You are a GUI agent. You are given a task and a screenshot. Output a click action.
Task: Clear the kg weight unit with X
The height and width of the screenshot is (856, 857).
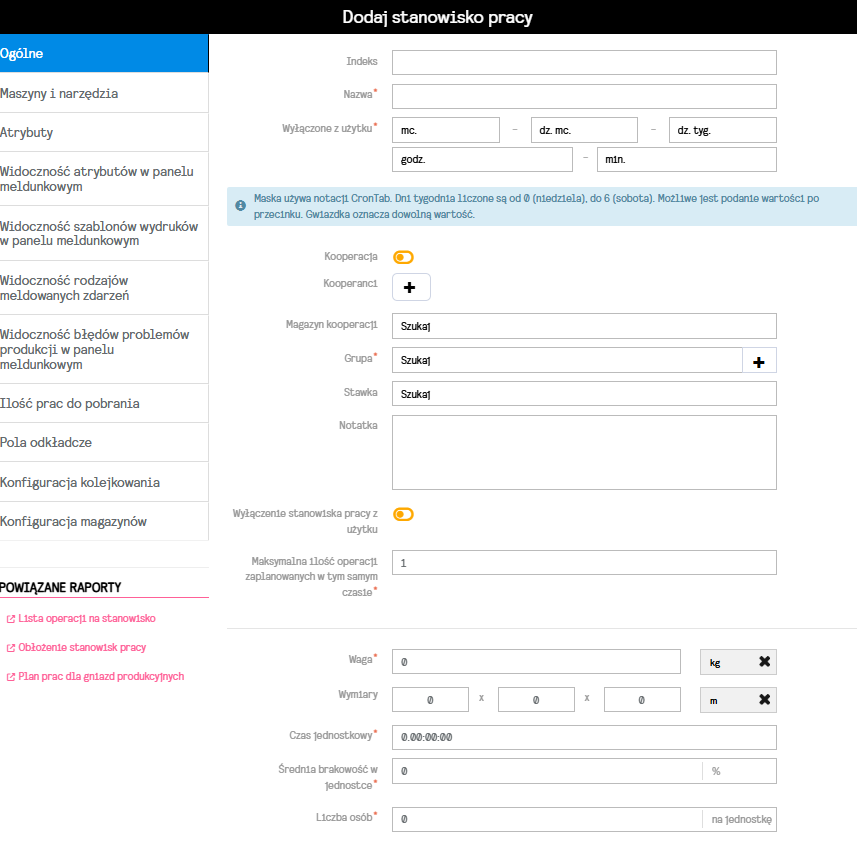coord(764,662)
